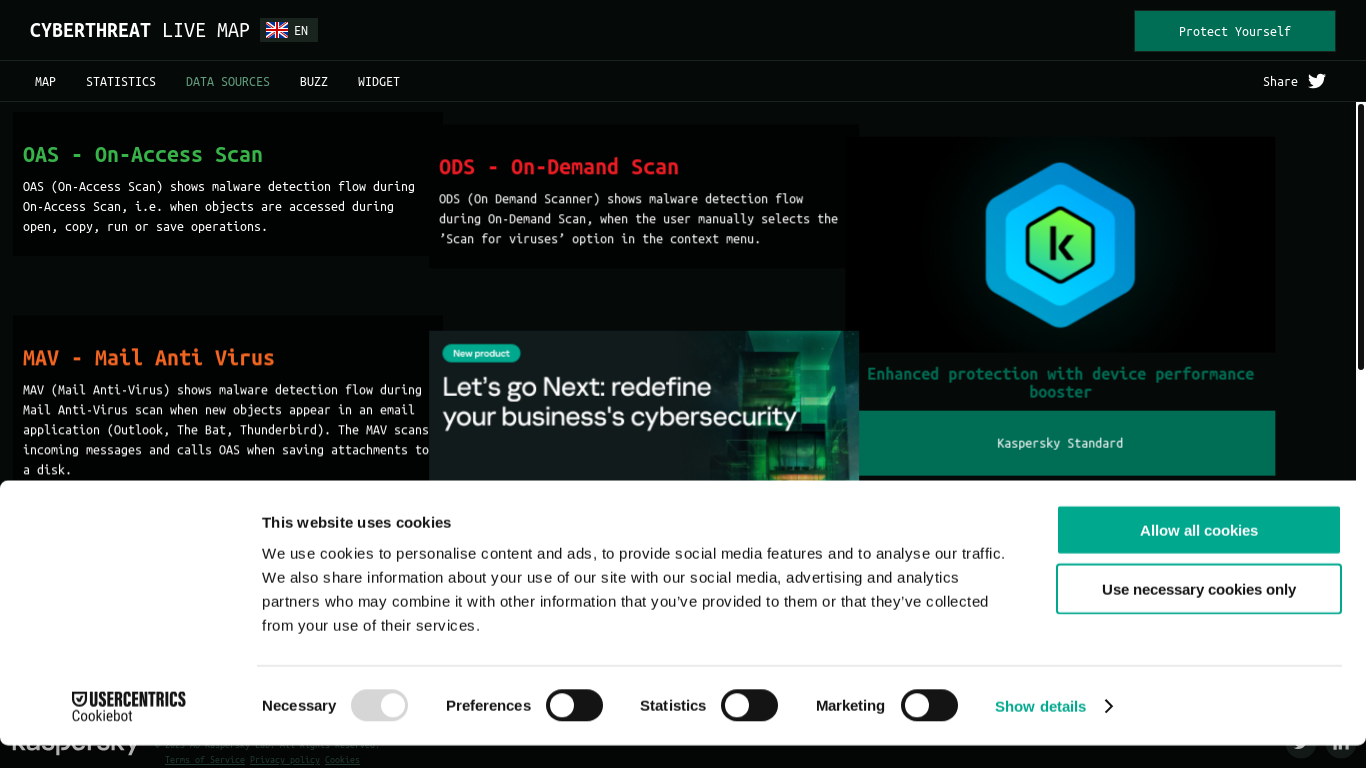Image resolution: width=1366 pixels, height=768 pixels.
Task: Click the CYBERTHREAT LIVE MAP title
Action: (x=140, y=30)
